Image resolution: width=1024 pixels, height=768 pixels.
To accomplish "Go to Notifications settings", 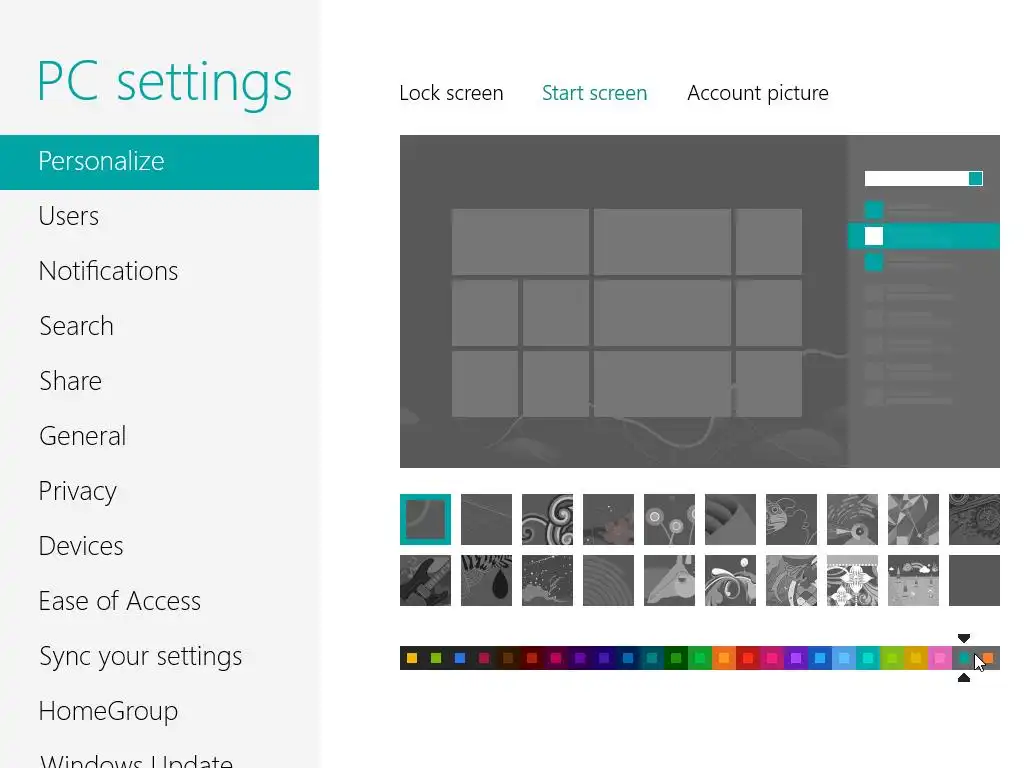I will [x=108, y=271].
